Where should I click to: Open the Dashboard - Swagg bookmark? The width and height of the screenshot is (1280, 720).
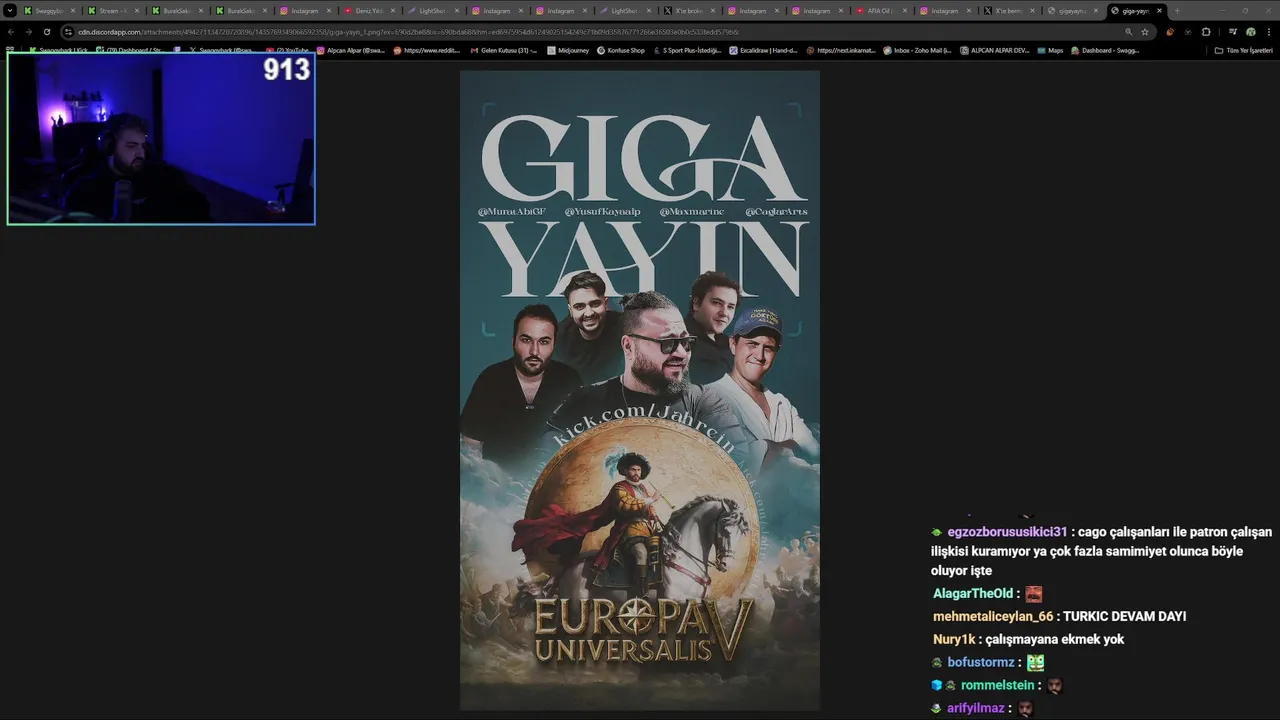coord(1105,50)
